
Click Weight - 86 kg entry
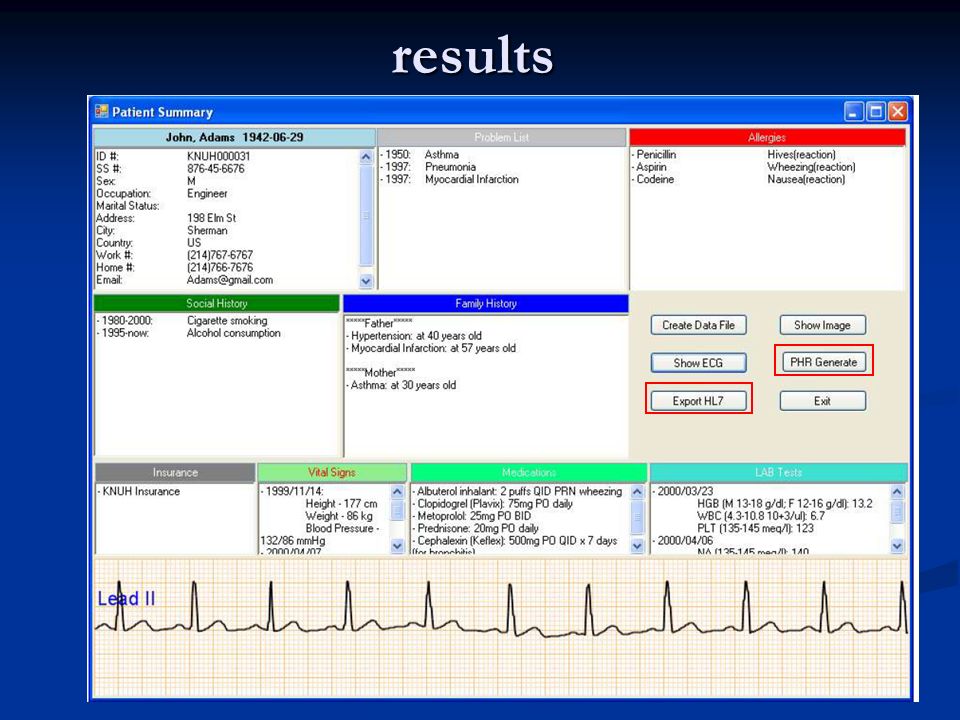pos(339,516)
